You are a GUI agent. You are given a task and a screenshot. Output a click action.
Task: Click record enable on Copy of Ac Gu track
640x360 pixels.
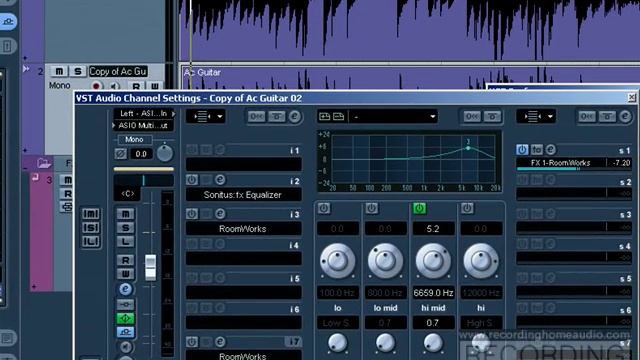(x=96, y=86)
